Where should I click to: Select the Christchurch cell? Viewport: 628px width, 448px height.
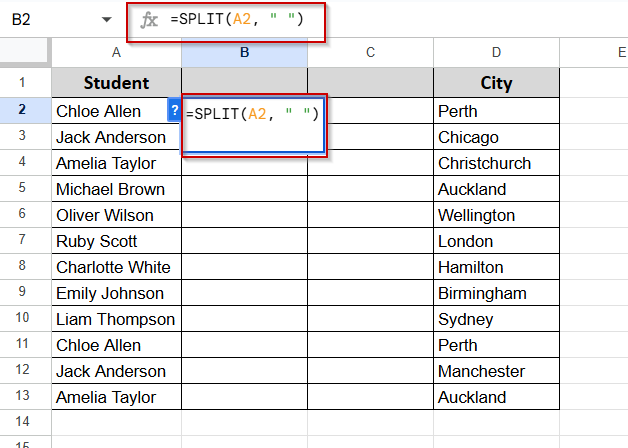496,163
